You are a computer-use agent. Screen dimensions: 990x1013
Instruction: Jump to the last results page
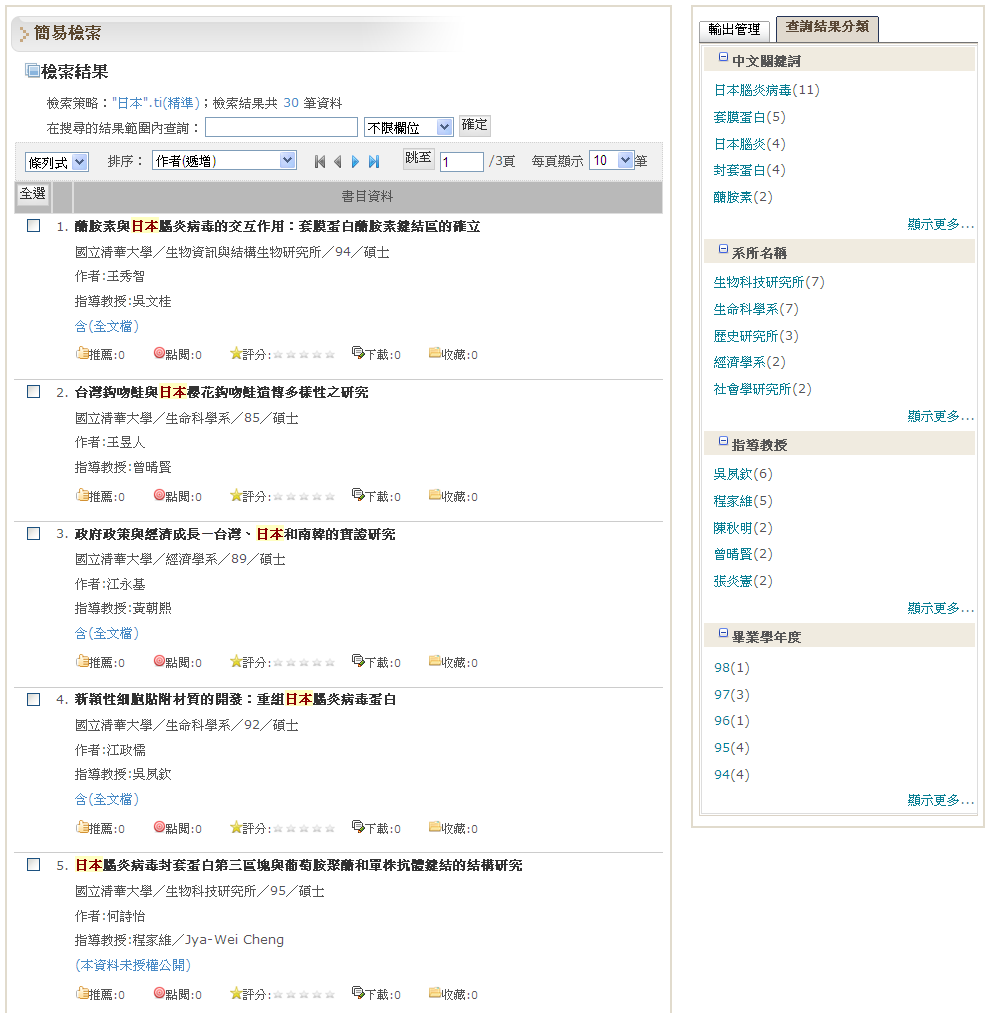[x=374, y=161]
